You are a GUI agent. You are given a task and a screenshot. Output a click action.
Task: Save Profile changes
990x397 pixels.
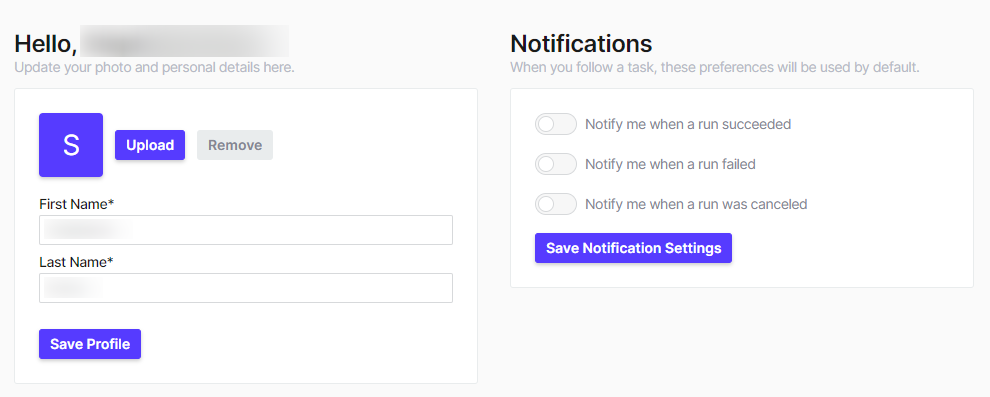click(x=90, y=344)
